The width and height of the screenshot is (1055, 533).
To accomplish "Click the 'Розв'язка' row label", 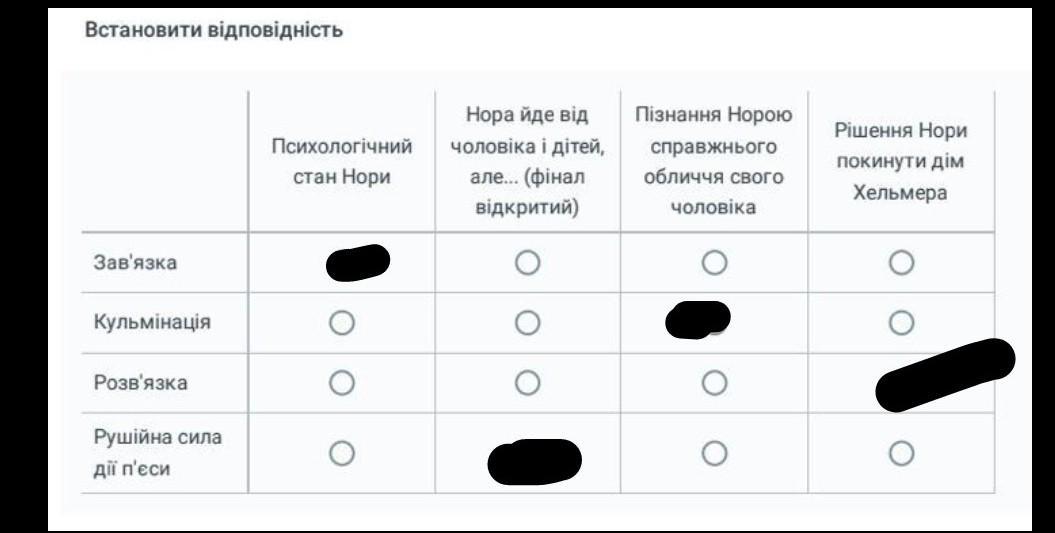I will [x=139, y=383].
